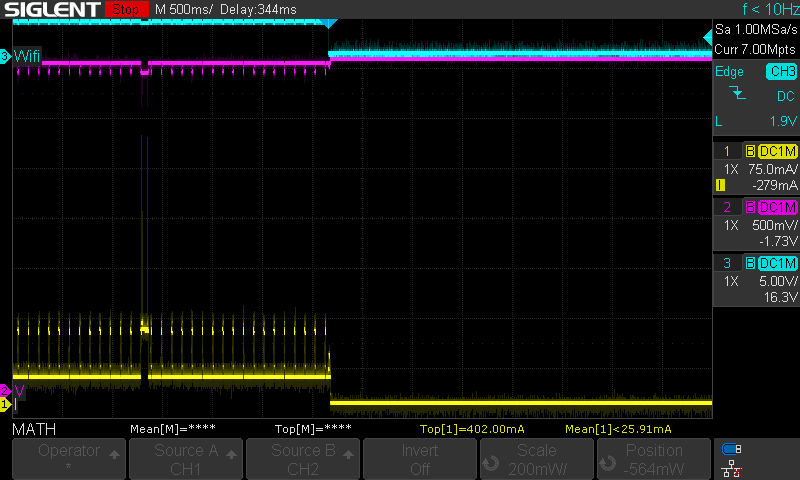Click the trigger delay position marker triangle
The image size is (800, 480).
tap(329, 23)
